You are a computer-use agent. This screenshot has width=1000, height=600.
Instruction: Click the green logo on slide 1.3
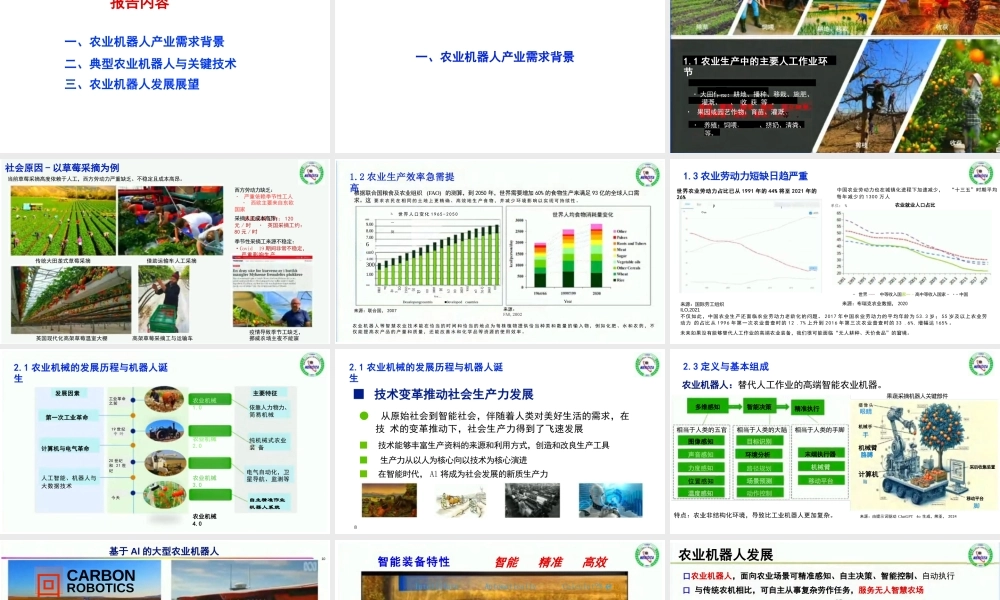click(x=981, y=173)
